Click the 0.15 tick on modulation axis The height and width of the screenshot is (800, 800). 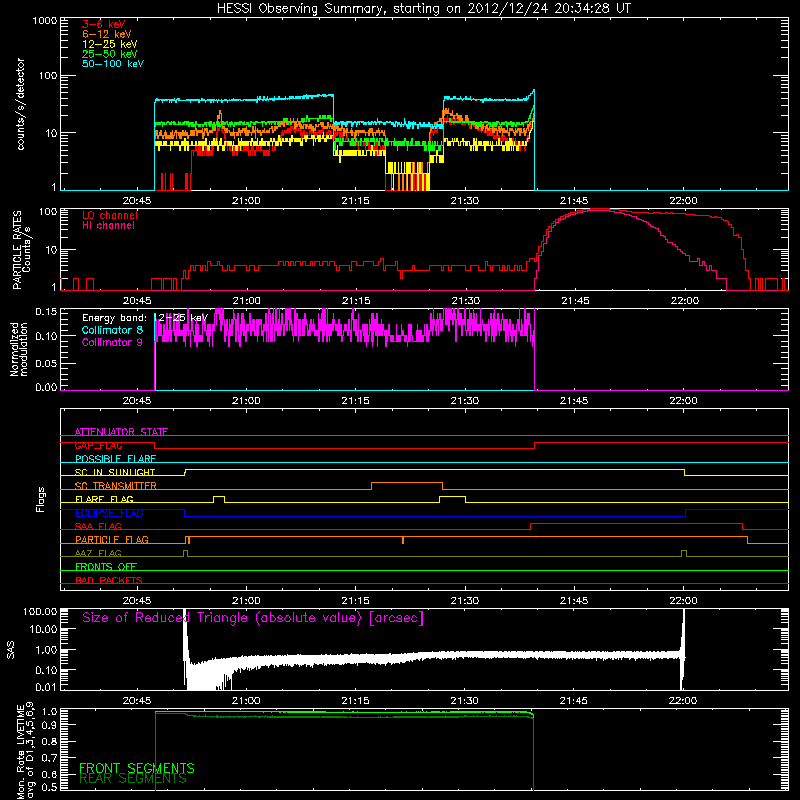point(46,311)
